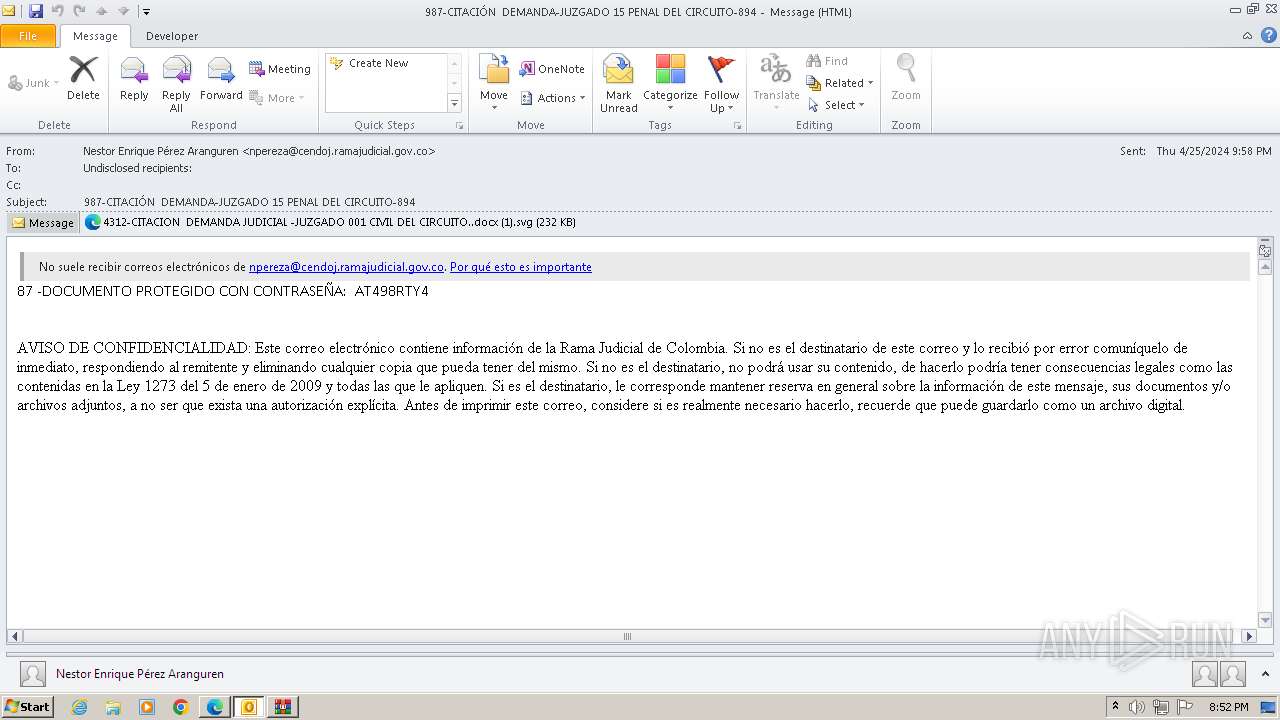Click the Find tool

[x=828, y=61]
